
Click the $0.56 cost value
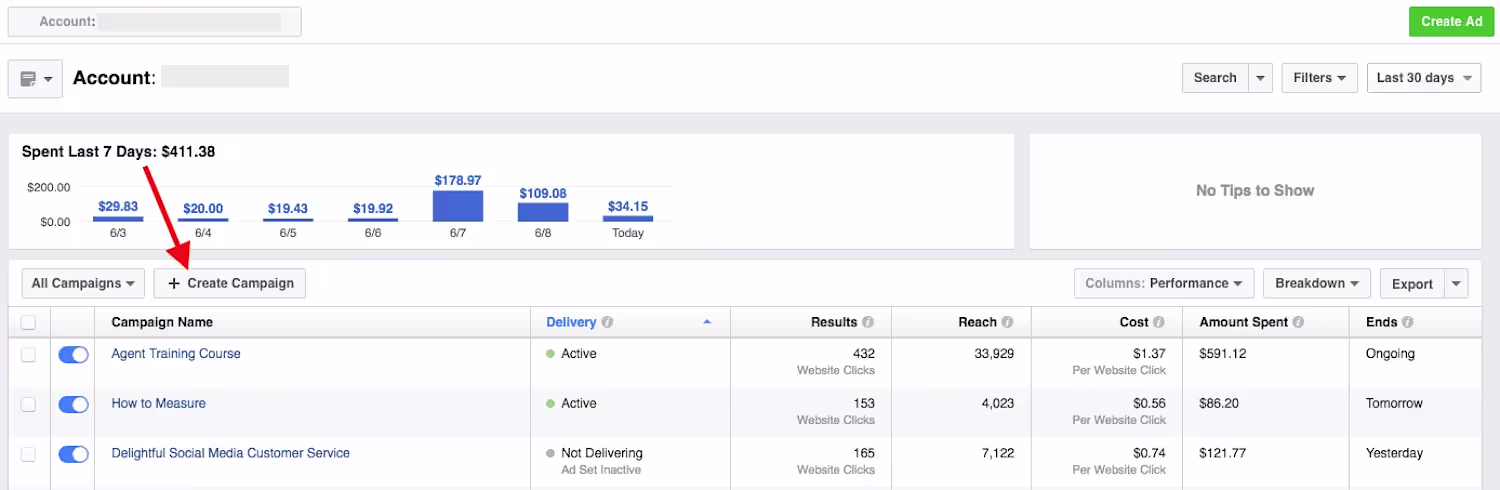point(1147,403)
